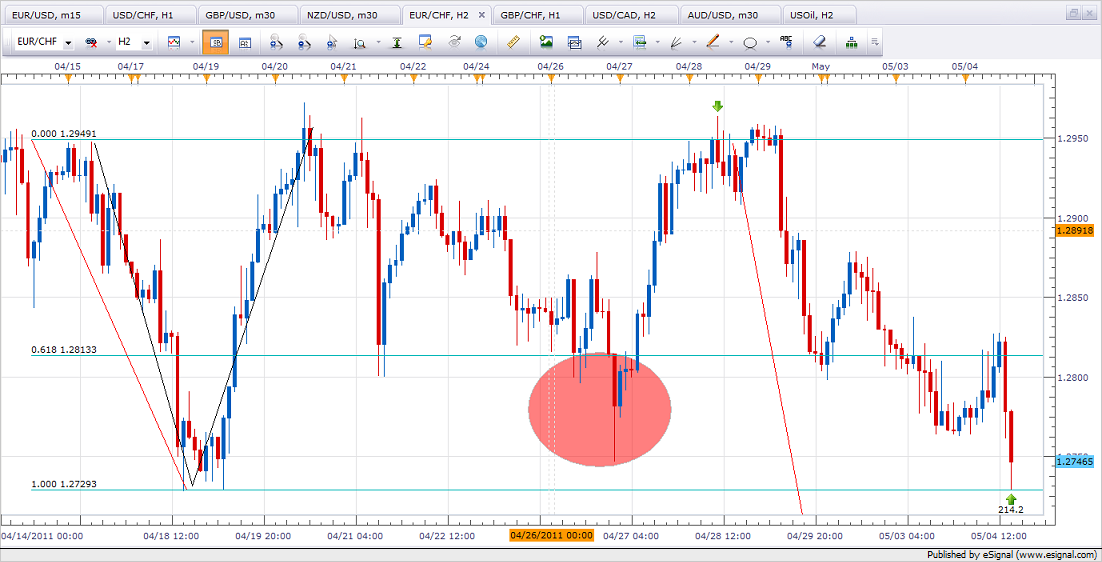Expand the H2 timeframe dropdown
1102x562 pixels.
tap(146, 43)
